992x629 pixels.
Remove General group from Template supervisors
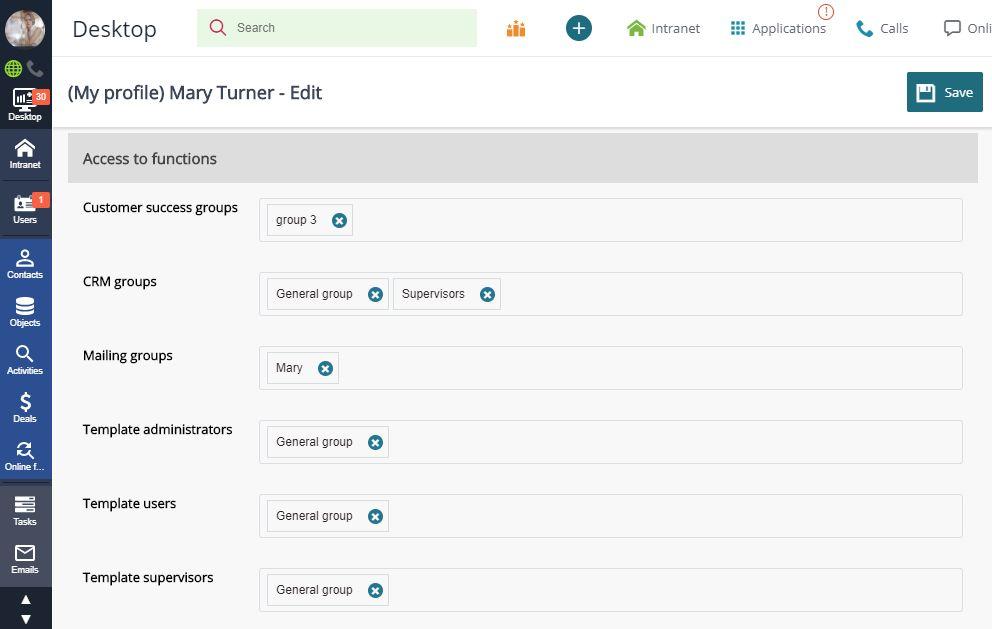375,590
